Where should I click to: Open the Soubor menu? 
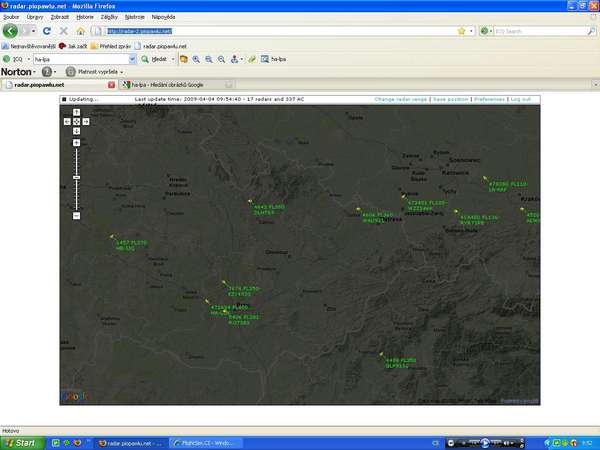pos(11,17)
